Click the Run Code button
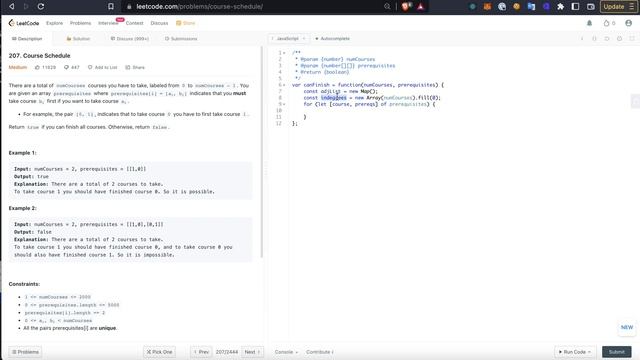The image size is (640, 360). [x=575, y=352]
